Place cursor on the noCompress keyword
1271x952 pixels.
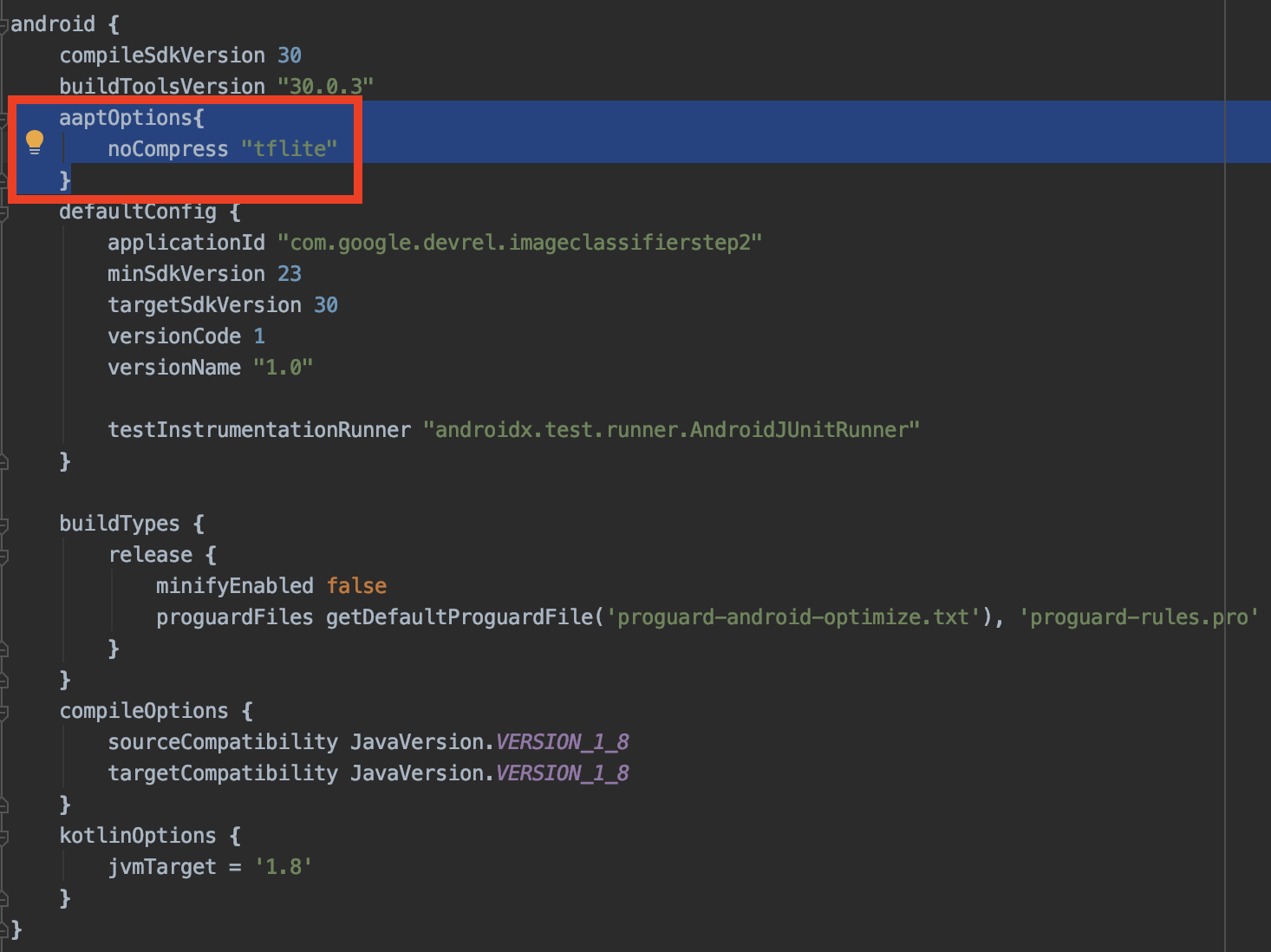pos(167,149)
